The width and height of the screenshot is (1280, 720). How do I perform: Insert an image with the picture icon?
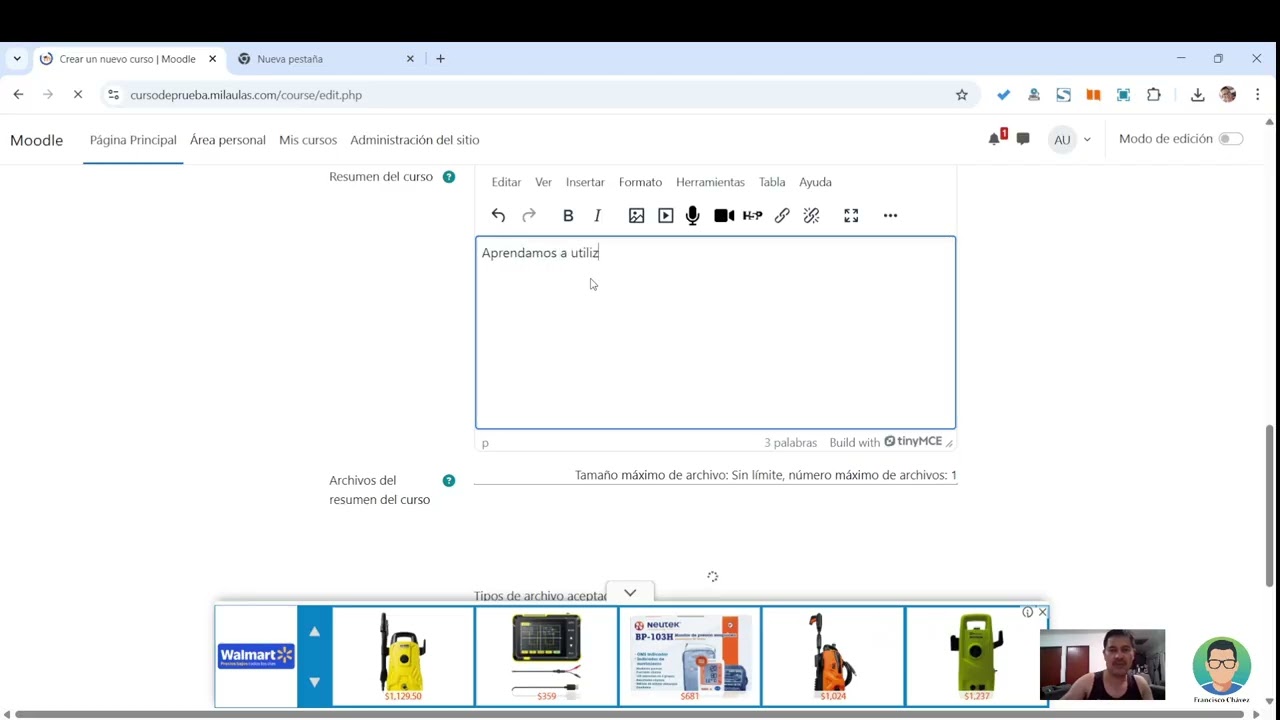tap(636, 215)
